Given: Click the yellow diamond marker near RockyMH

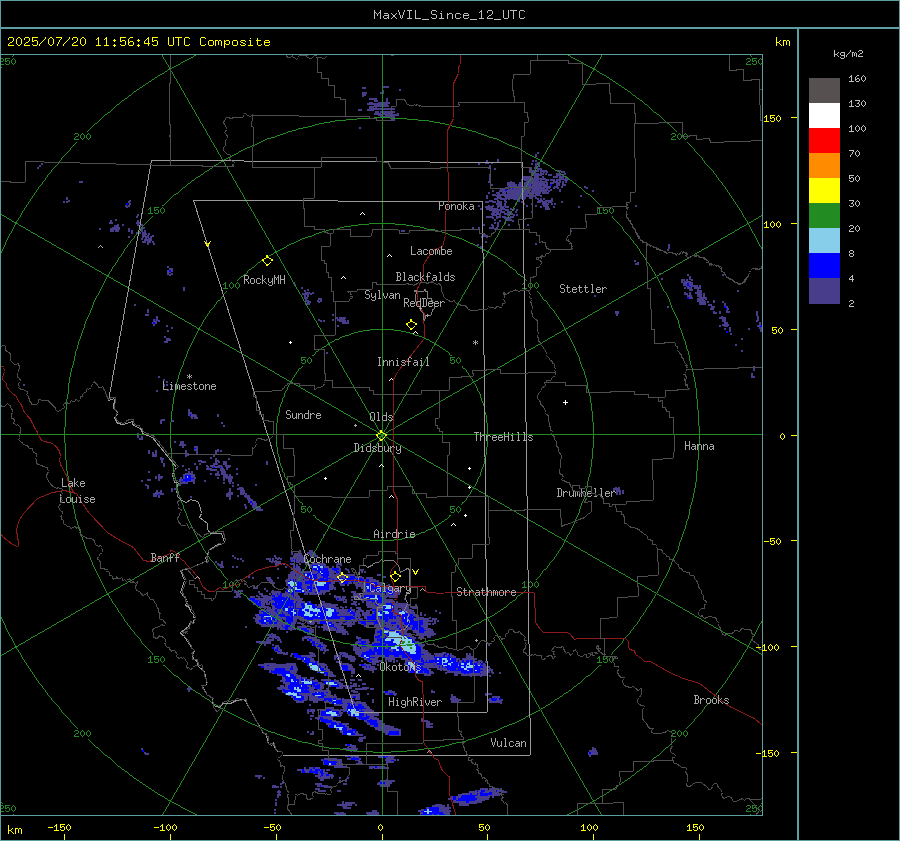Looking at the screenshot, I should [267, 261].
